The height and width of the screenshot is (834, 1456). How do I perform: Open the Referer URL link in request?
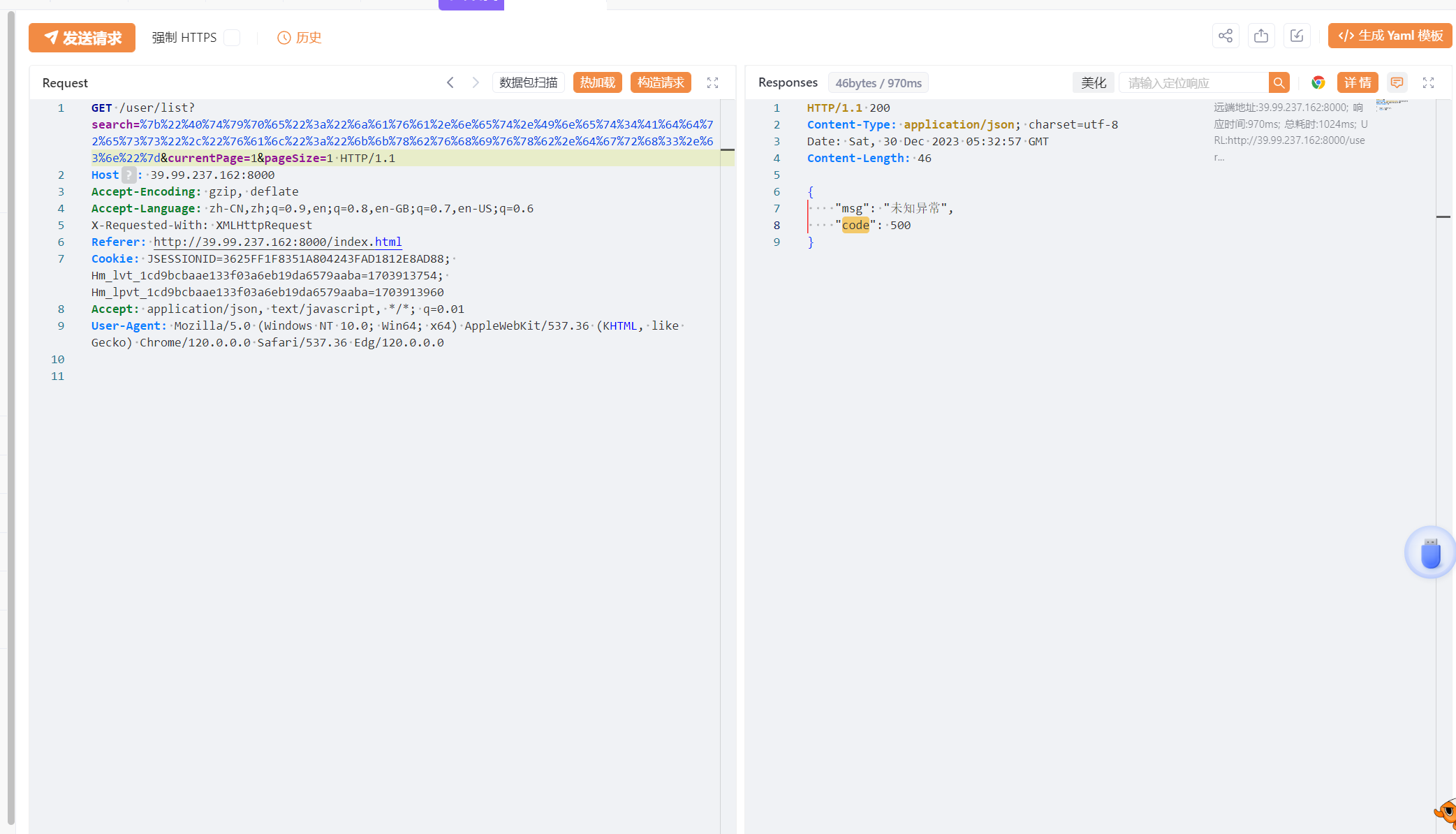(x=277, y=242)
